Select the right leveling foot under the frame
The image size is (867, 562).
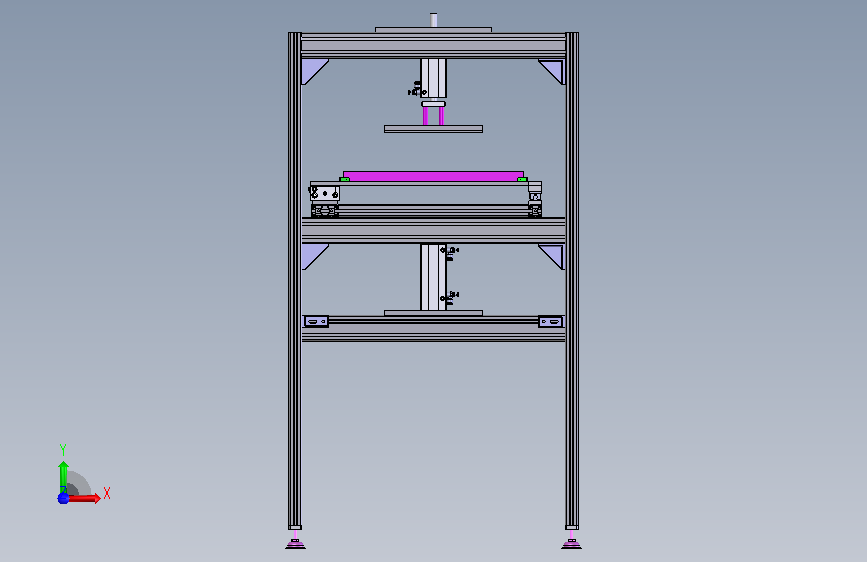tap(571, 544)
